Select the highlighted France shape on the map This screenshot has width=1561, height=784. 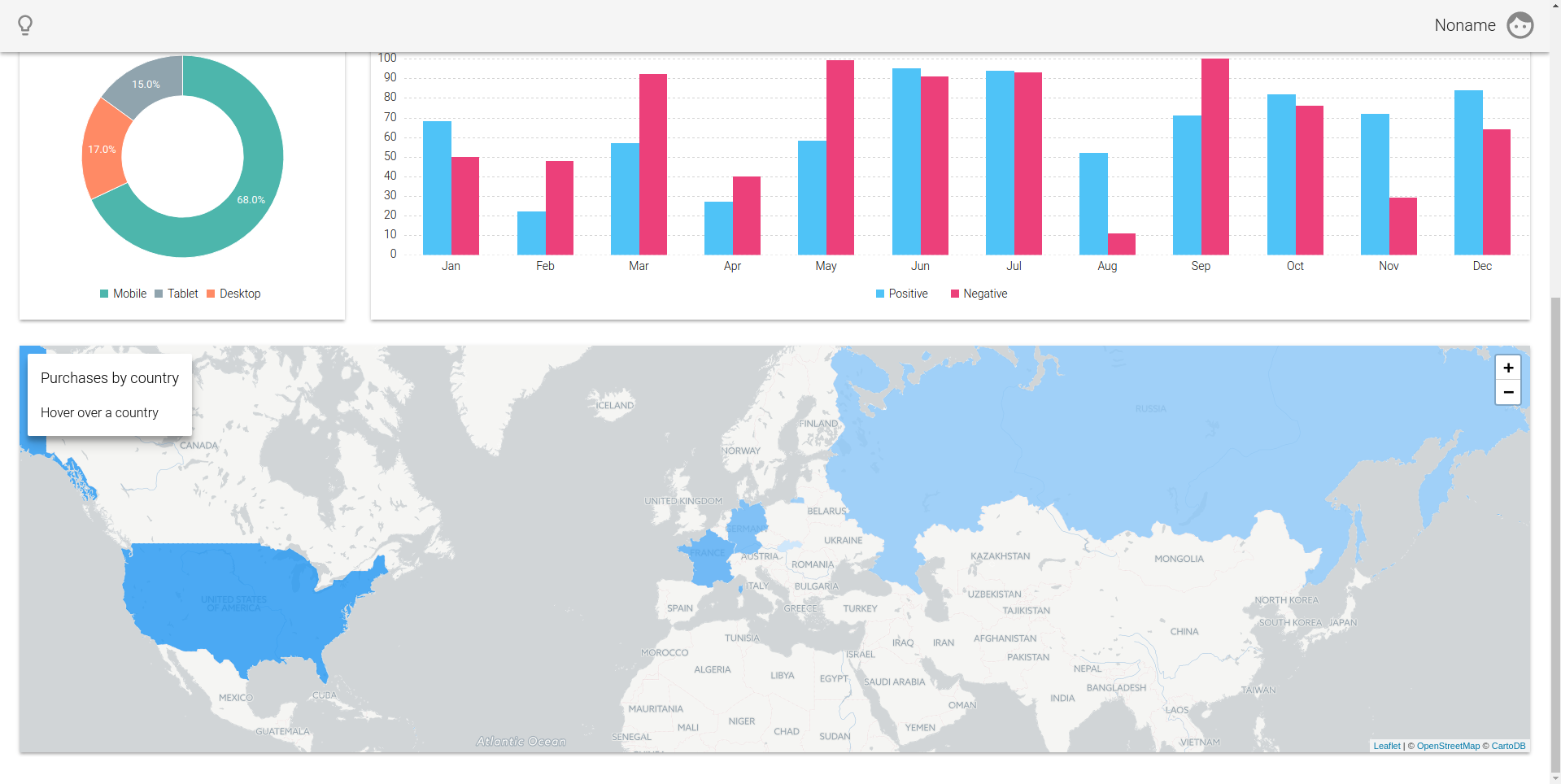click(710, 558)
